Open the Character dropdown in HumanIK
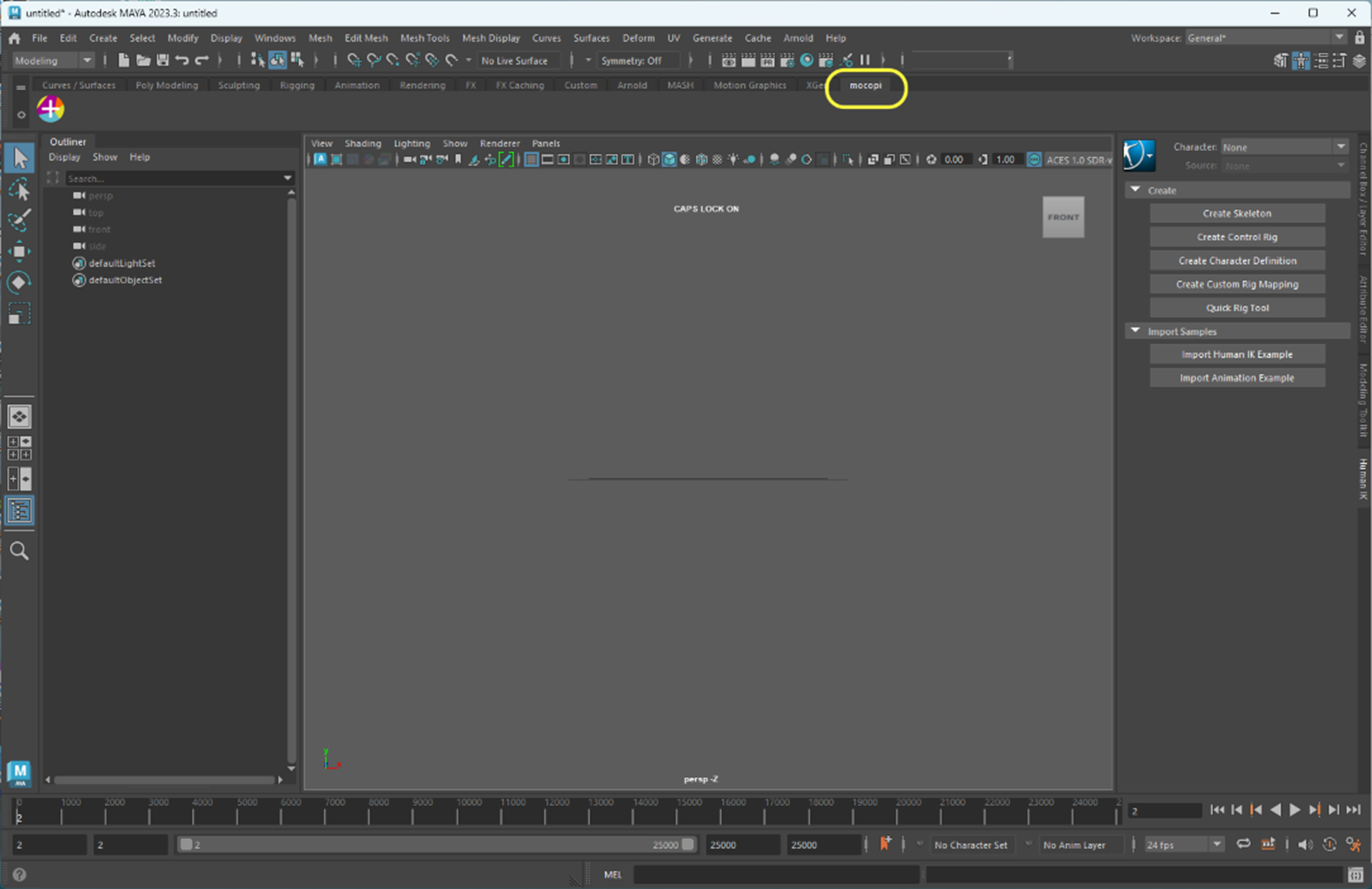The image size is (1372, 889). pyautogui.click(x=1283, y=147)
